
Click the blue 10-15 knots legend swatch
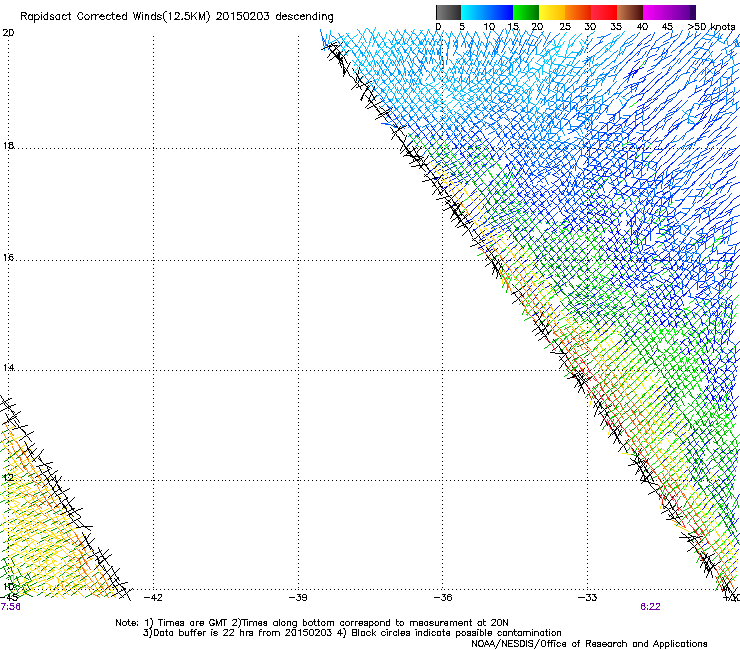click(x=500, y=12)
